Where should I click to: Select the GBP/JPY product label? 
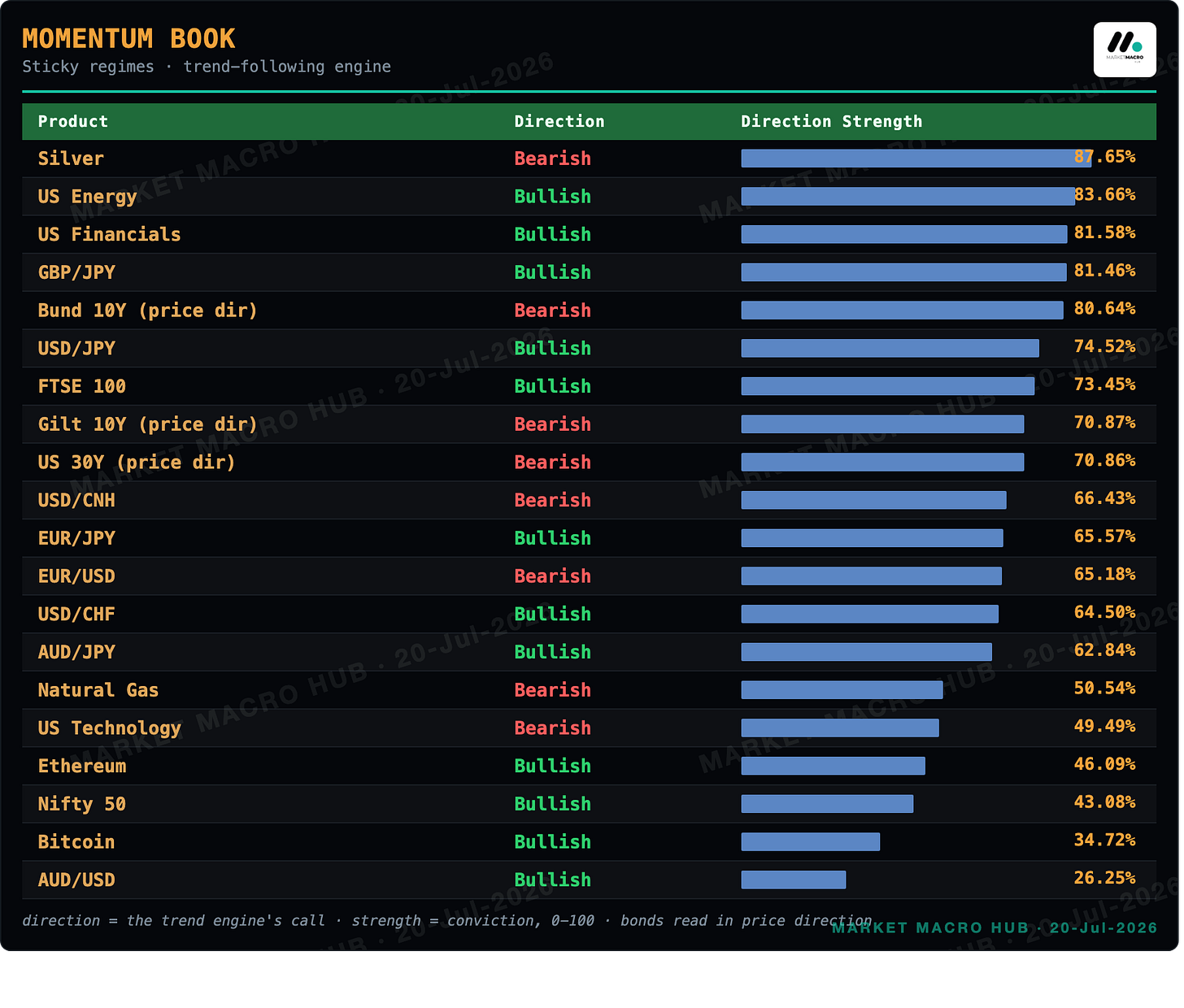pyautogui.click(x=76, y=272)
